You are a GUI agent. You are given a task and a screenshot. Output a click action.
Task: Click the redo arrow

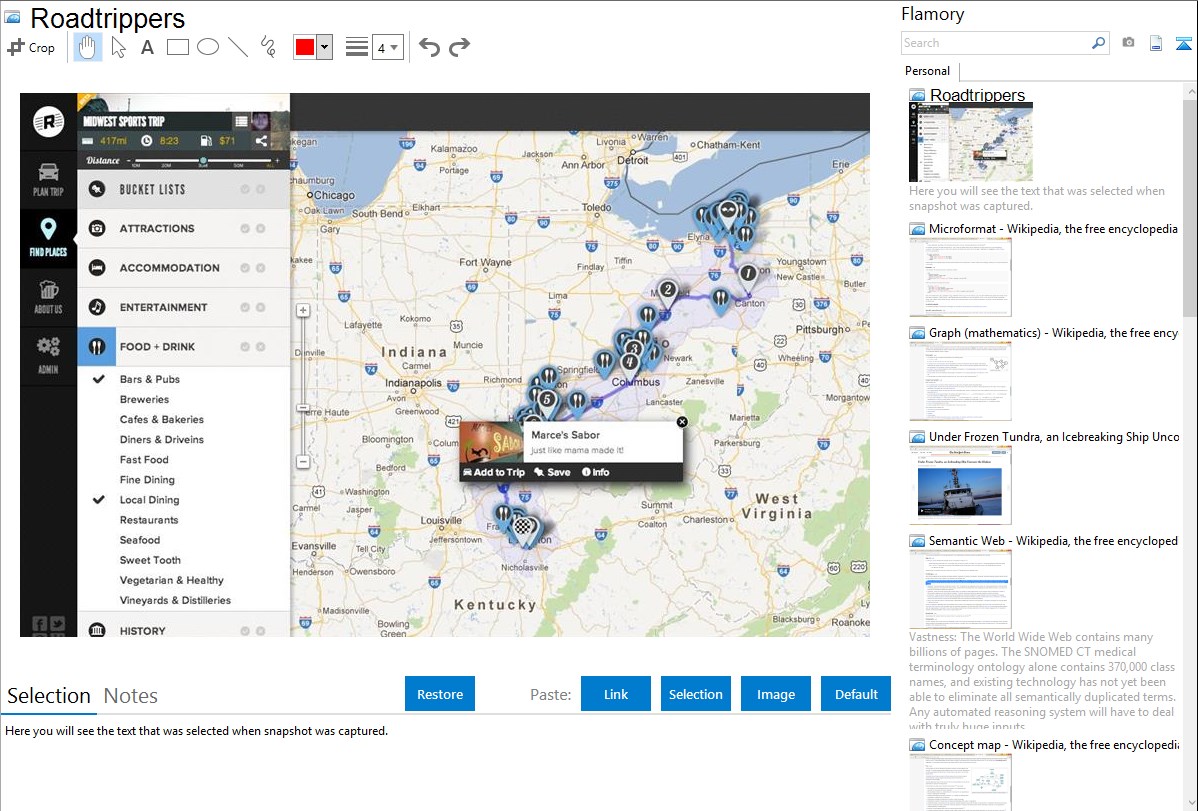(459, 47)
